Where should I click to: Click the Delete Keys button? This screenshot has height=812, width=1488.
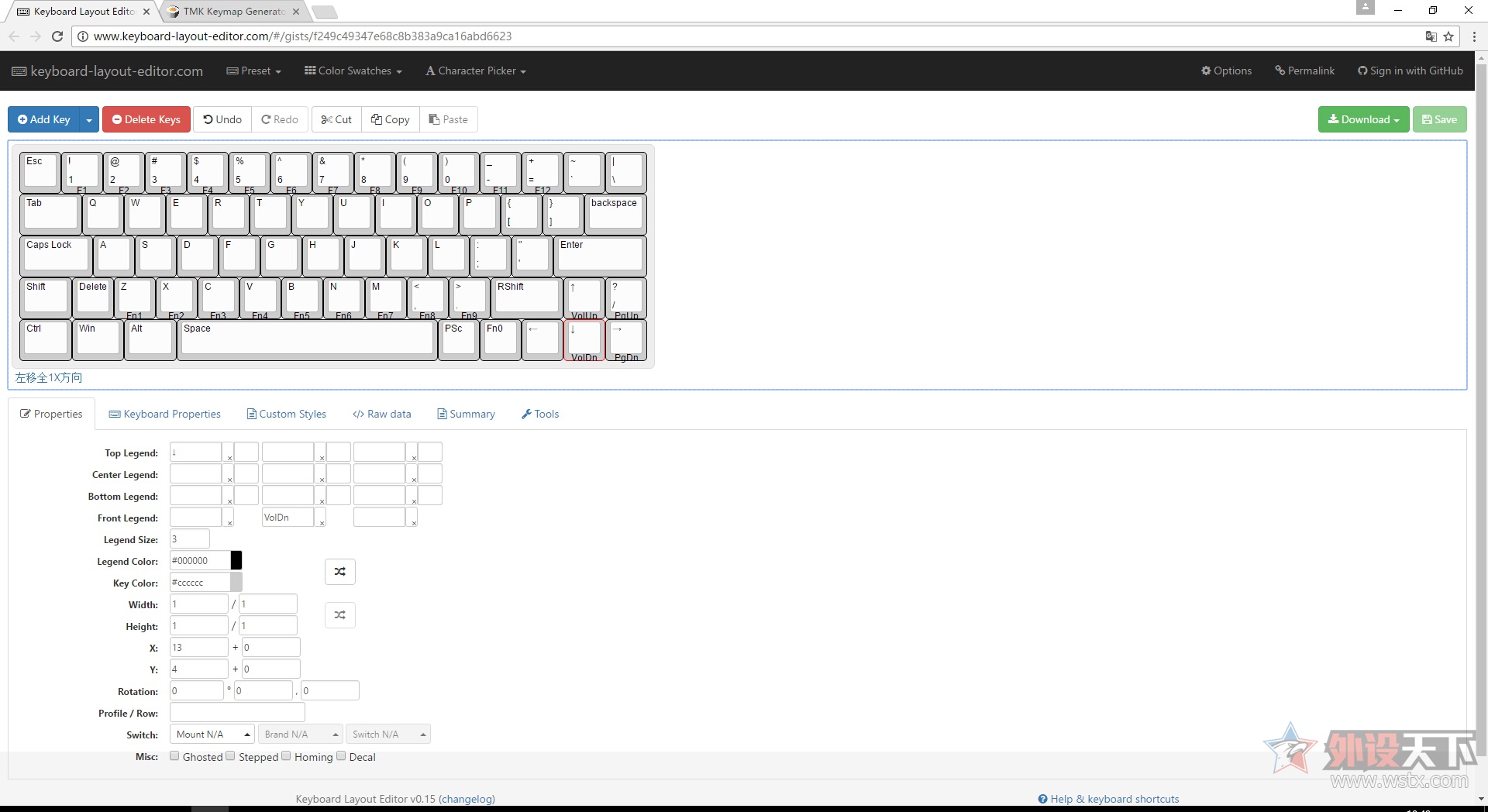(146, 119)
